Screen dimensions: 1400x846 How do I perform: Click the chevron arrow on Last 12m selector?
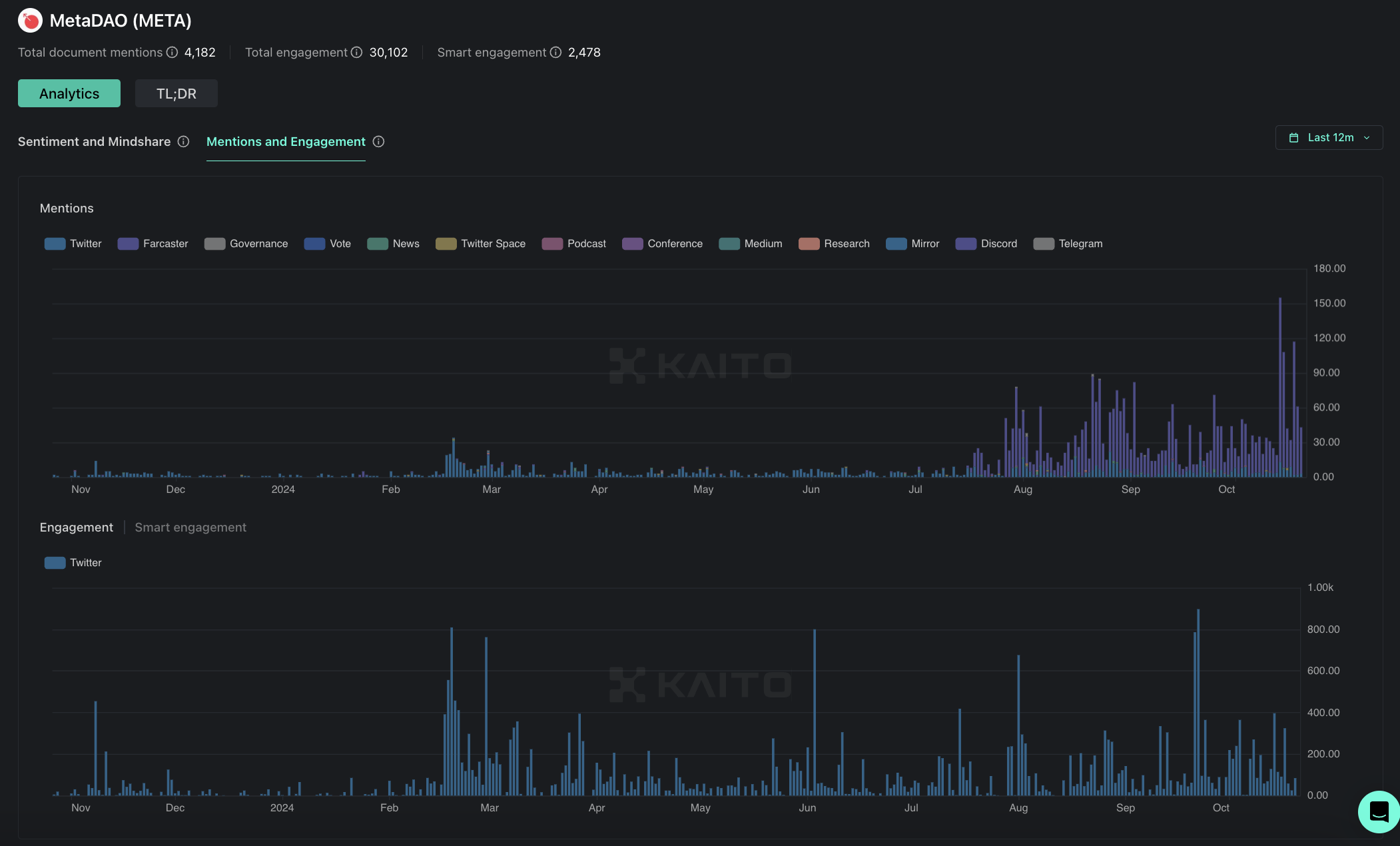point(1367,138)
